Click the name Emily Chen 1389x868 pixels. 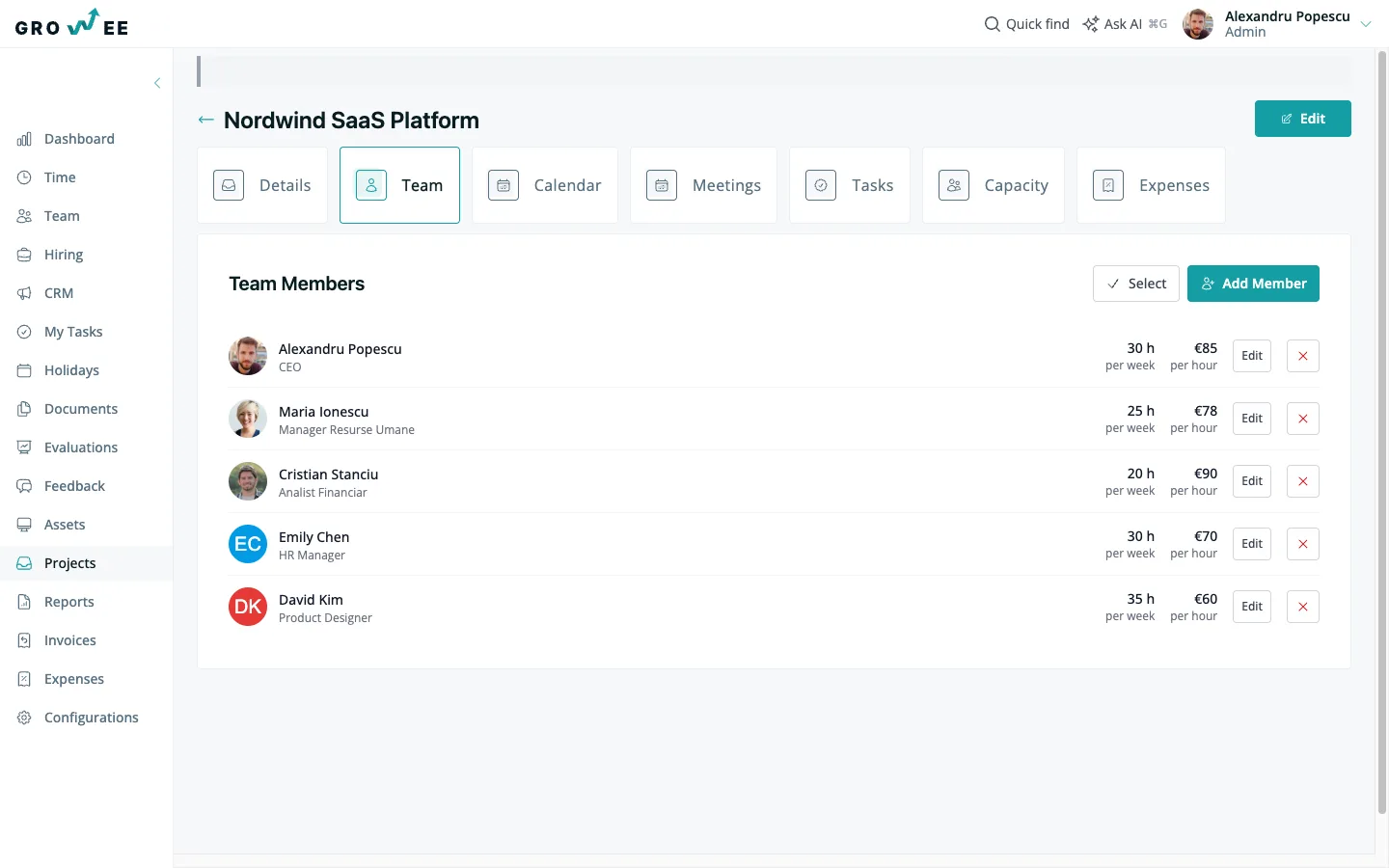pos(314,537)
